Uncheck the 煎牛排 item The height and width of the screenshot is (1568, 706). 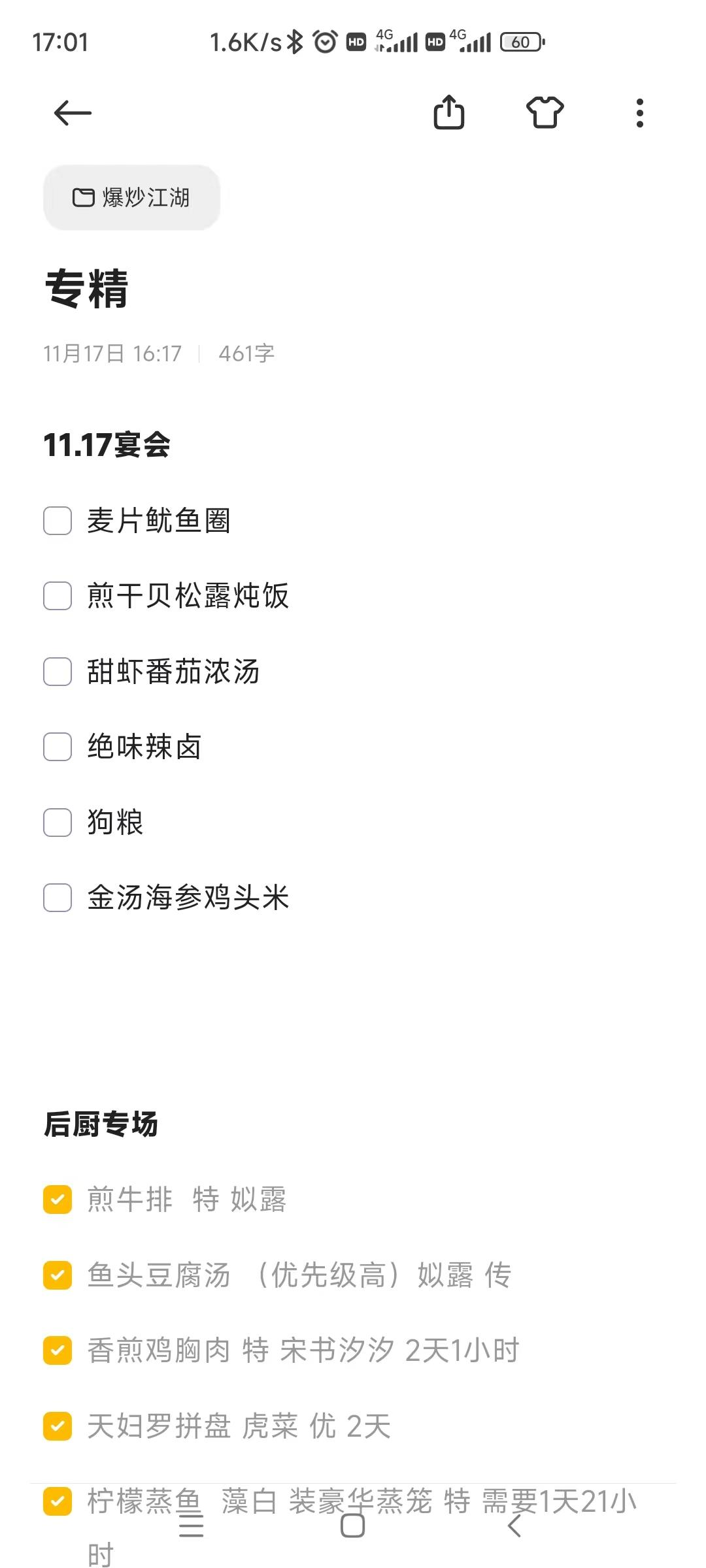click(58, 1200)
